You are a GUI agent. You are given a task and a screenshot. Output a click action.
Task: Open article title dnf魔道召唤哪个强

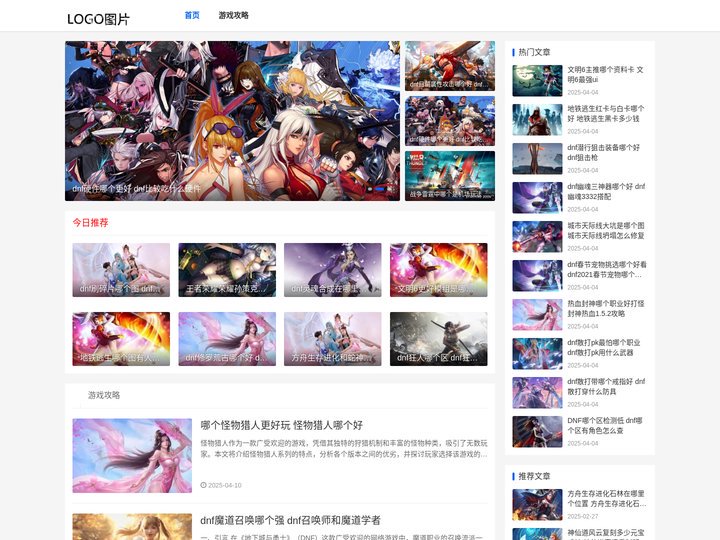290,520
